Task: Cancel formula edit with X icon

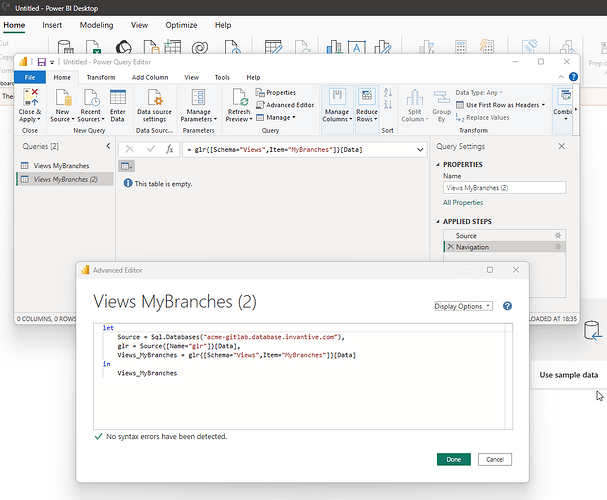Action: [130, 149]
